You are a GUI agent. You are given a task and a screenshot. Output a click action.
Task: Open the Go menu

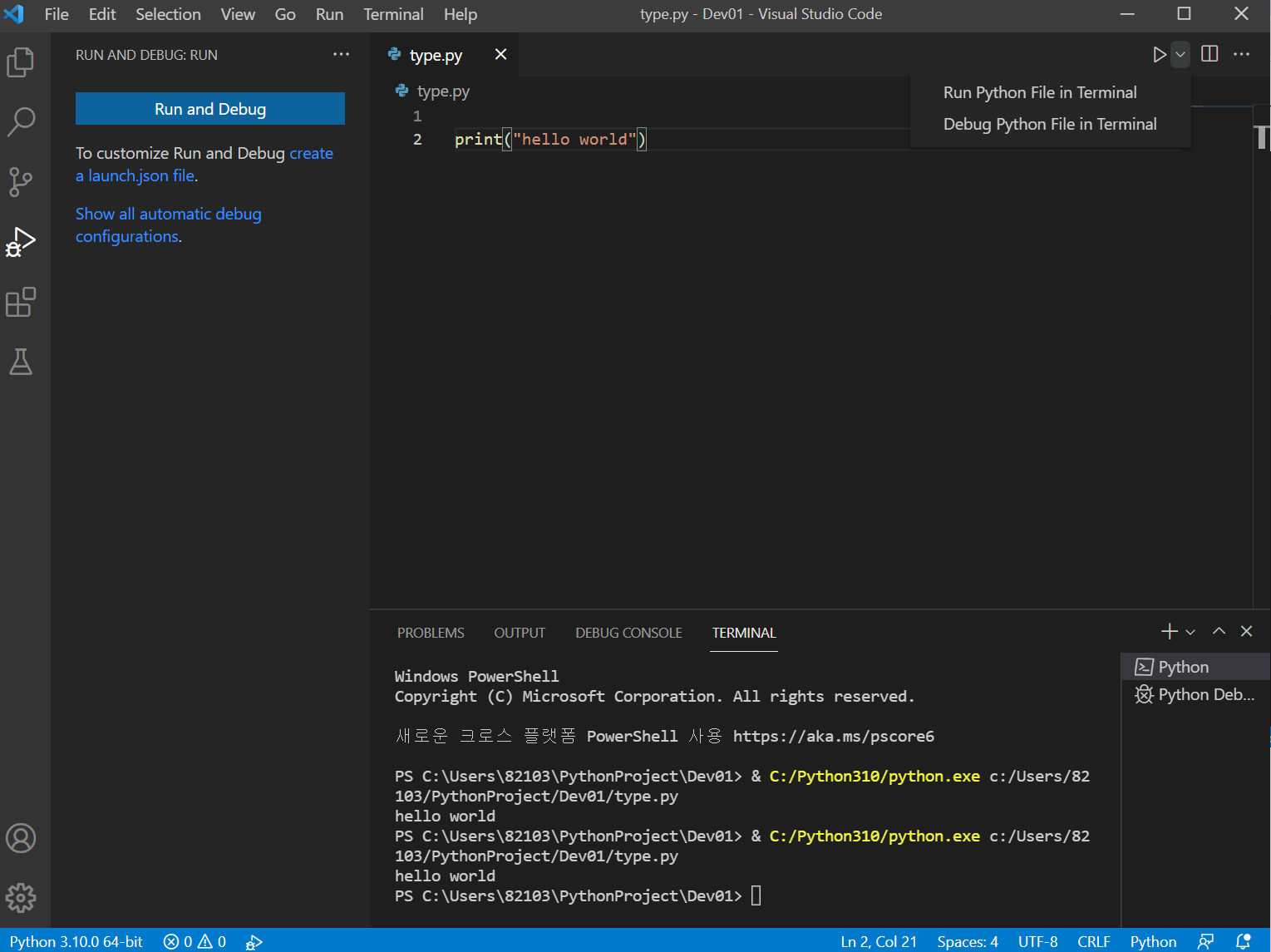(285, 14)
